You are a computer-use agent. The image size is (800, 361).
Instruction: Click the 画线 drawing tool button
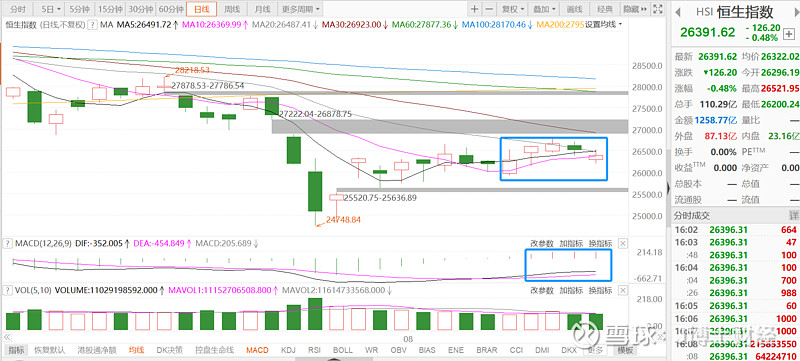pos(574,9)
